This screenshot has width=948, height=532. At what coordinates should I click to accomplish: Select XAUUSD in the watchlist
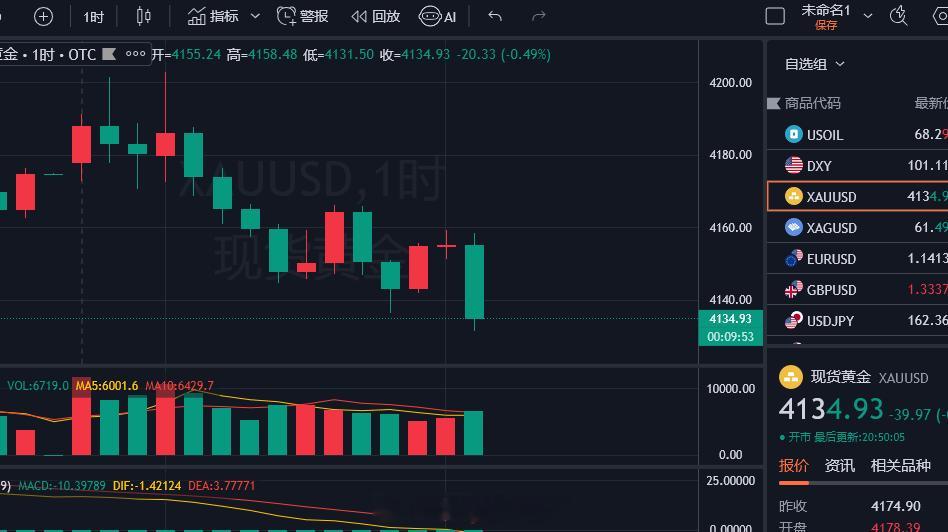(857, 196)
